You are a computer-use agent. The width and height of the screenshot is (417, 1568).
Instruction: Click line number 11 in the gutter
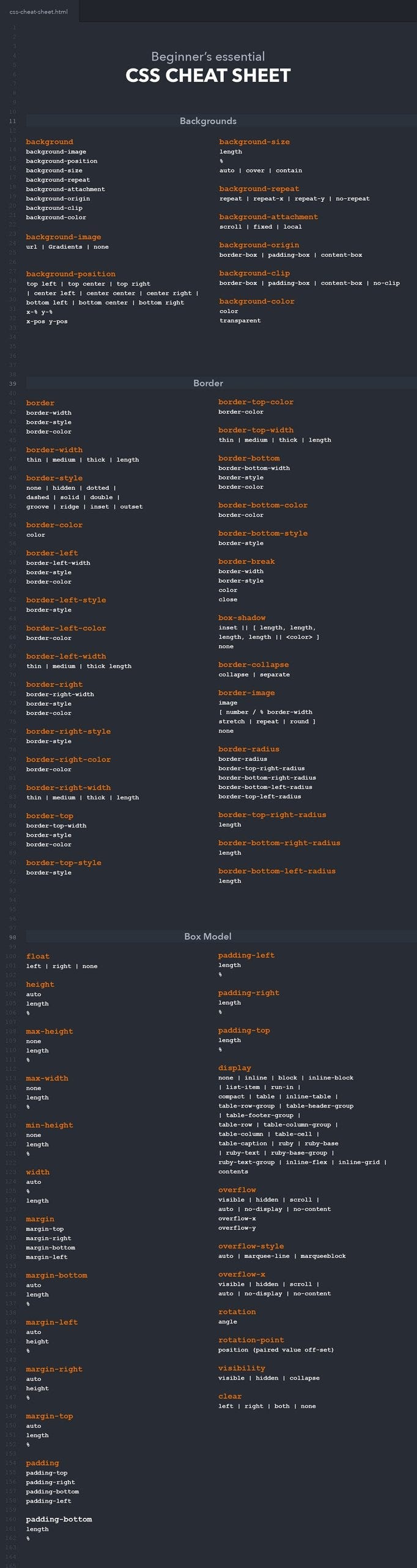pos(13,121)
